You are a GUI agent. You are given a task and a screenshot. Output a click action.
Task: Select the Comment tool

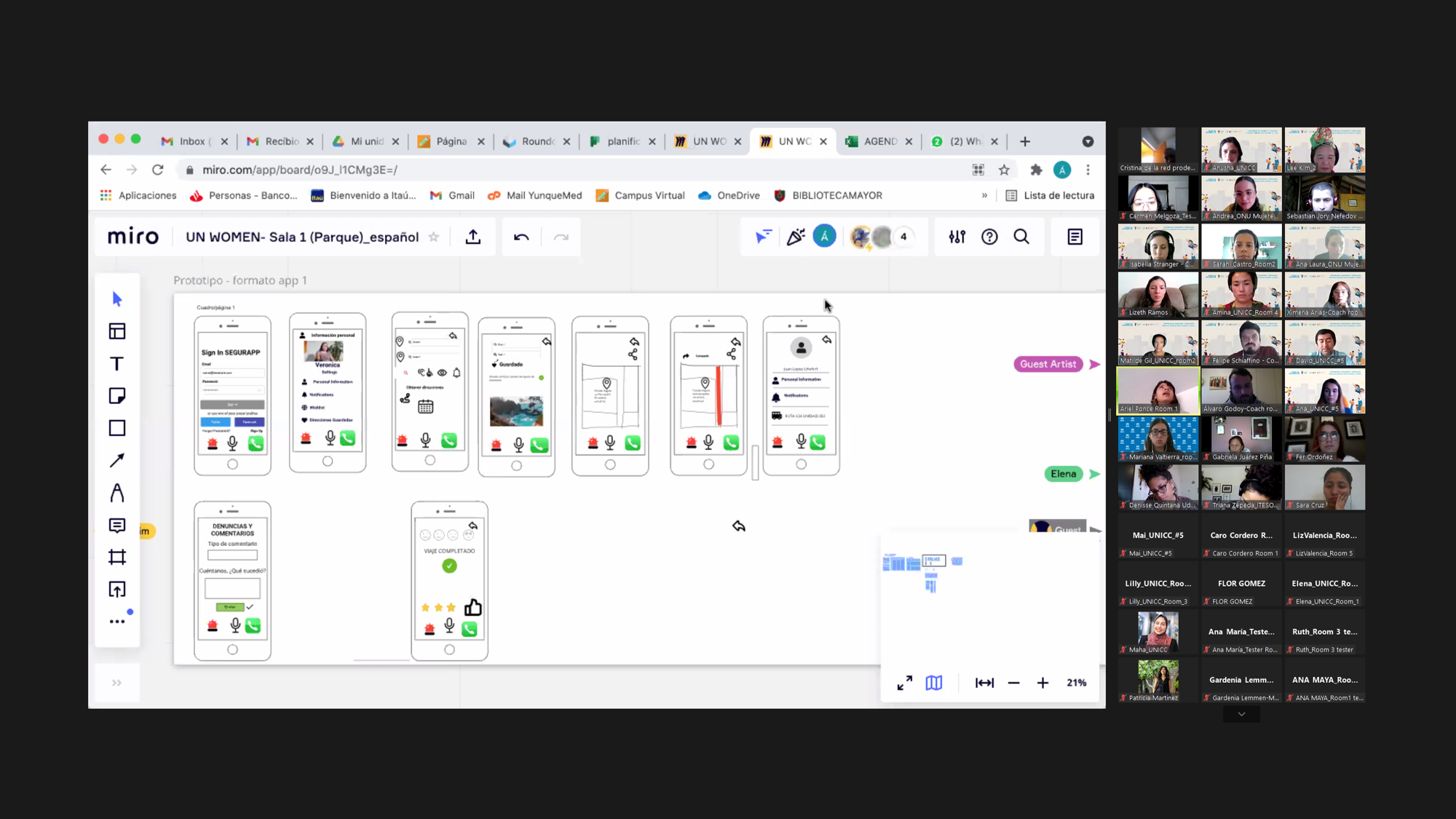pyautogui.click(x=117, y=526)
